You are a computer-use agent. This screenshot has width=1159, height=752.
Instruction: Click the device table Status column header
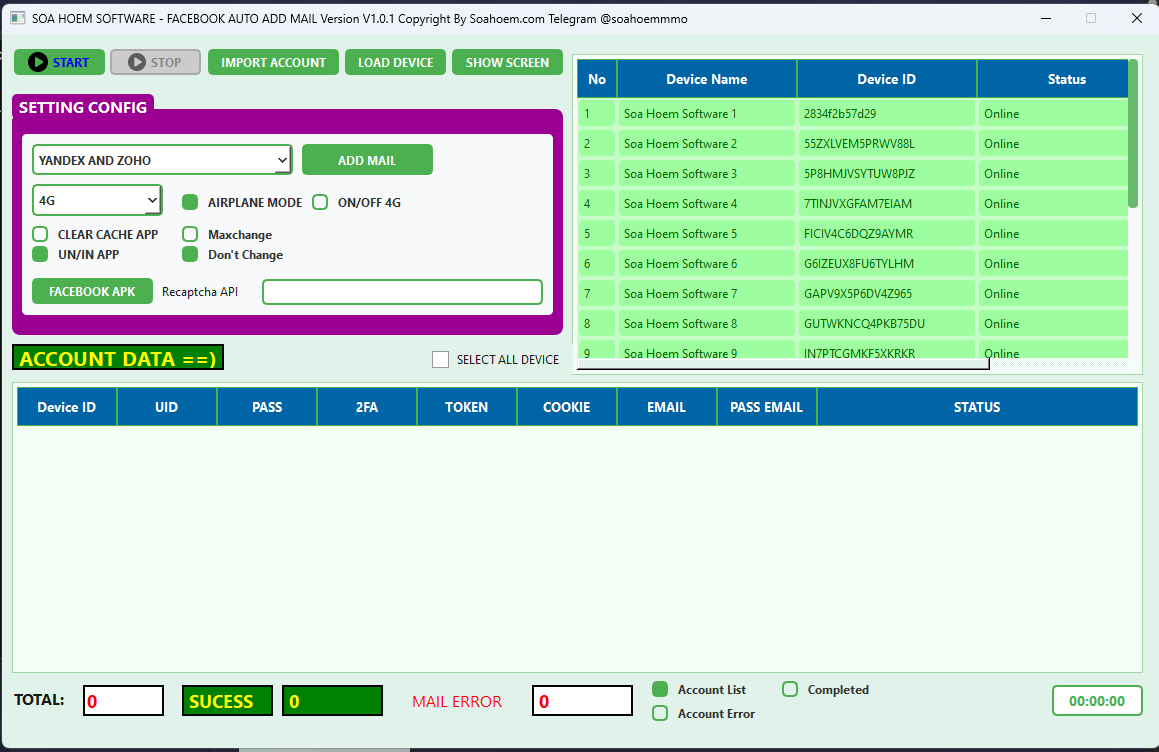1053,79
